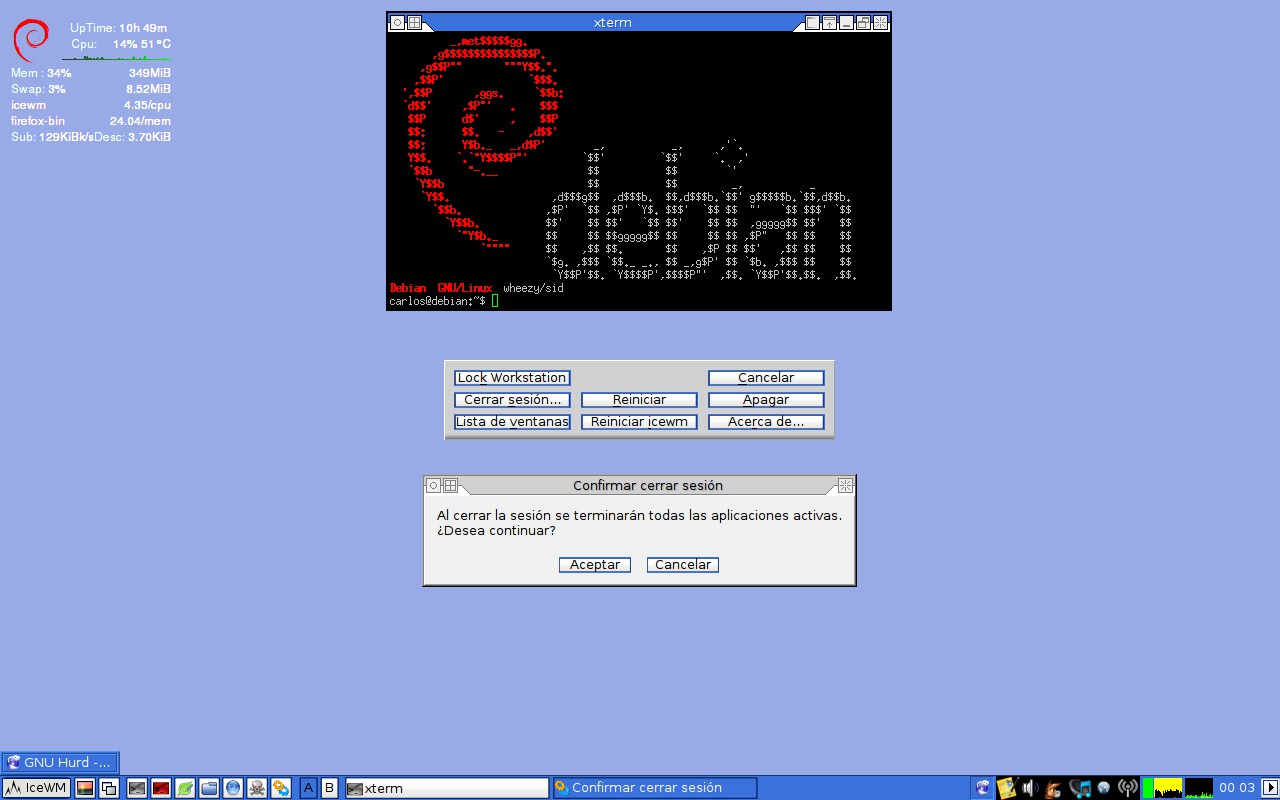The width and height of the screenshot is (1280, 800).
Task: Click the gears settings icon in taskbar
Action: tap(281, 788)
